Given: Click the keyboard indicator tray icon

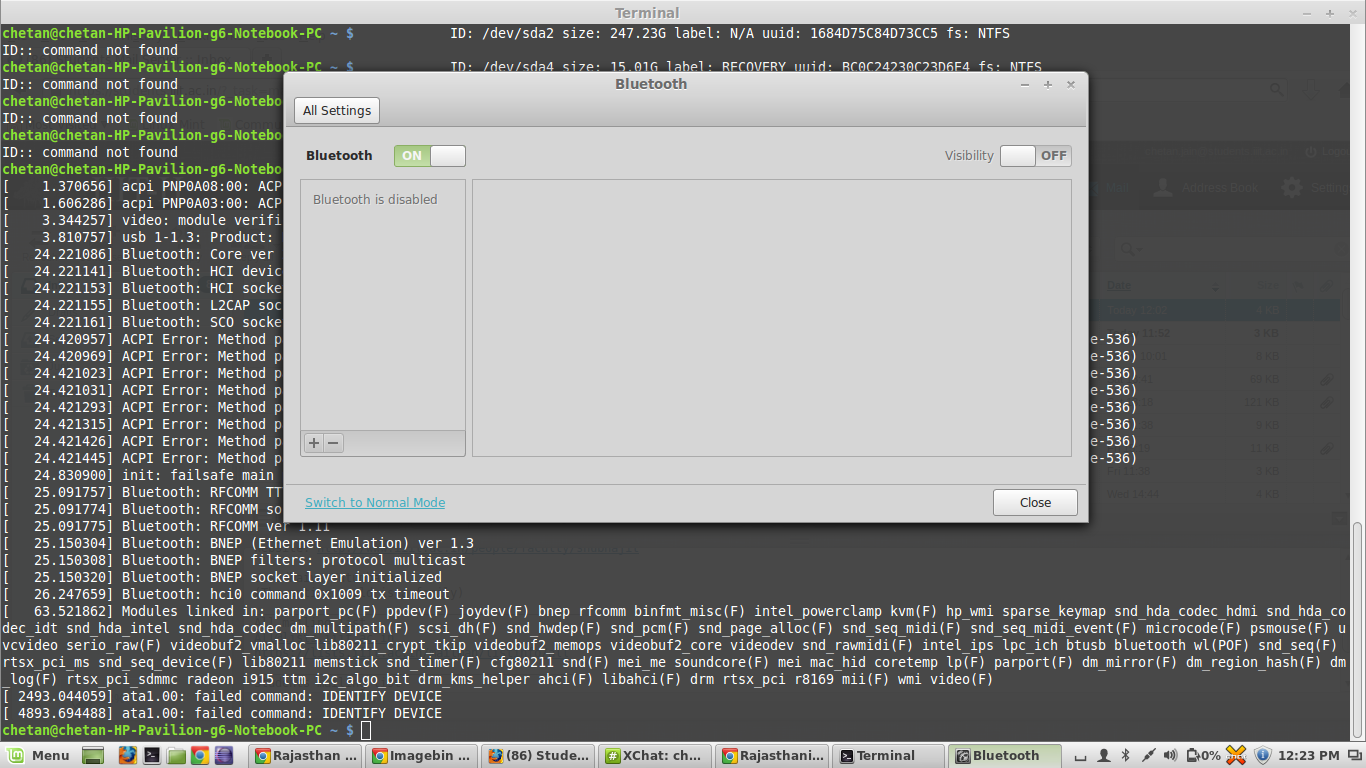Looking at the screenshot, I should click(1080, 757).
